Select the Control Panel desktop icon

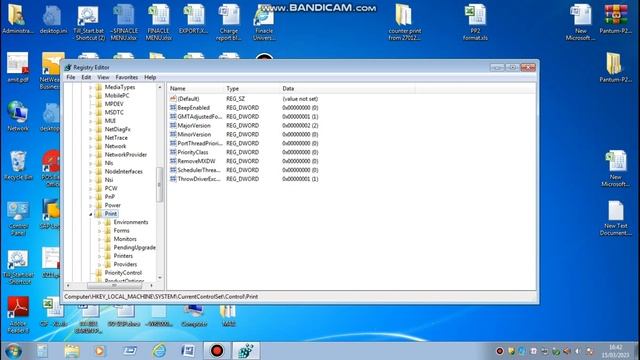[x=18, y=219]
